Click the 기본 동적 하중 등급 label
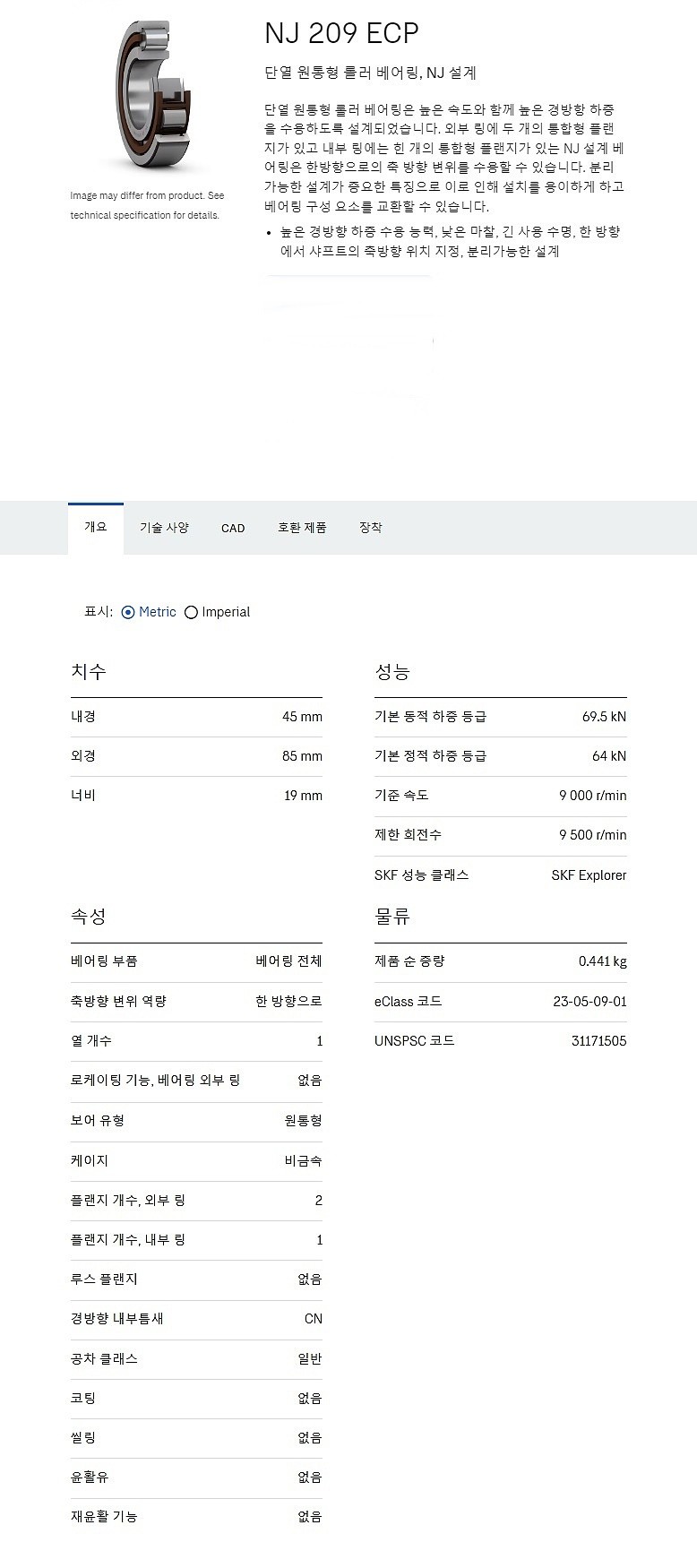 (431, 717)
